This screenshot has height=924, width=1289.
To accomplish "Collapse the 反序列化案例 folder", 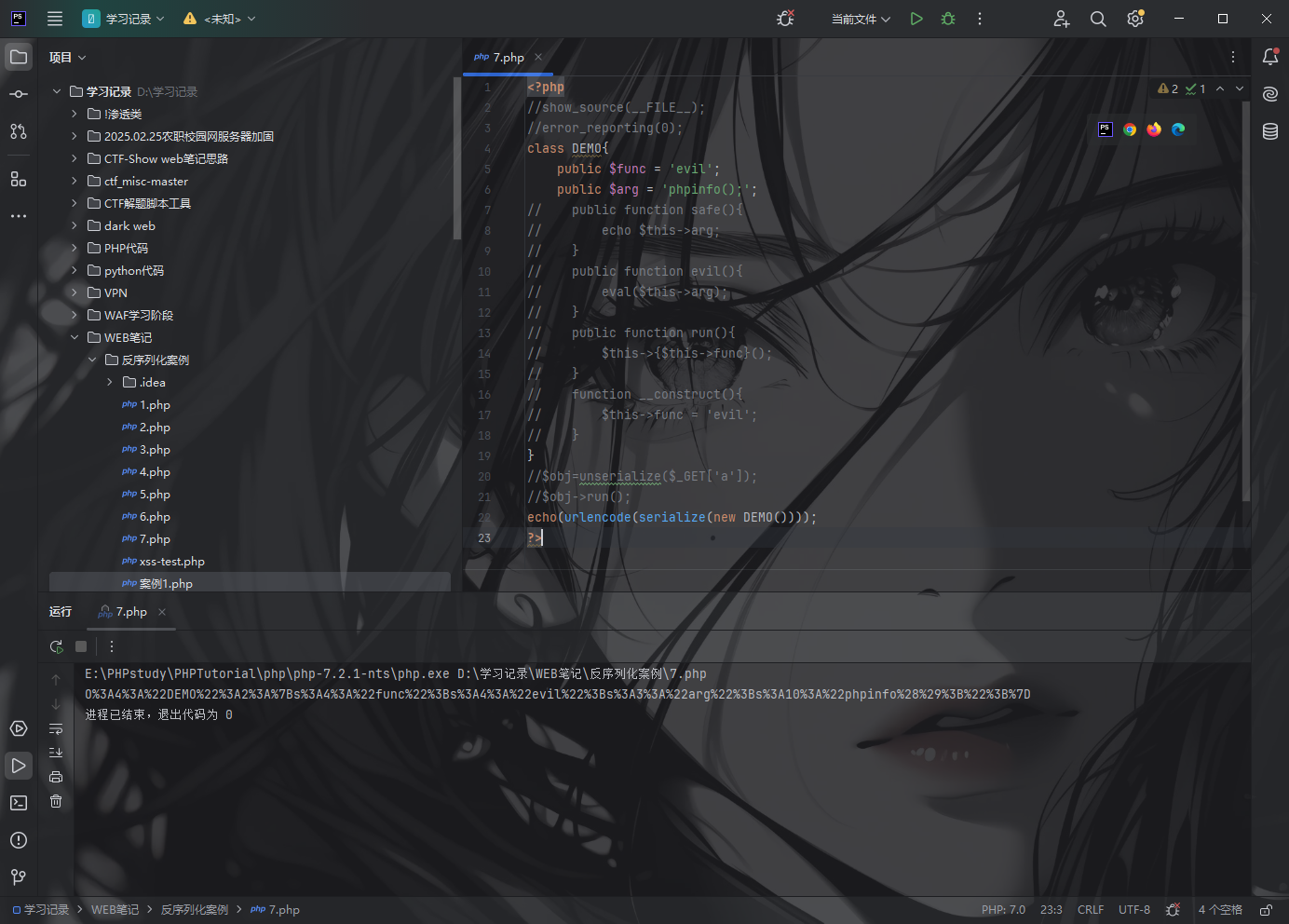I will click(92, 360).
